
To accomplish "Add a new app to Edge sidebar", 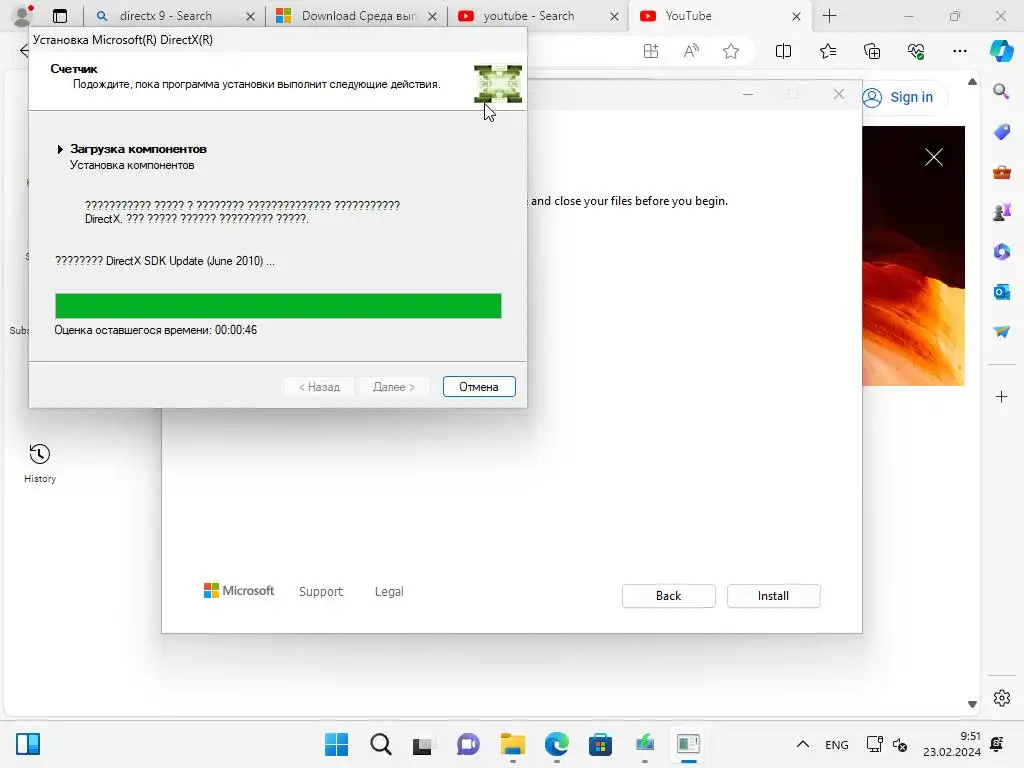I will [x=1001, y=396].
